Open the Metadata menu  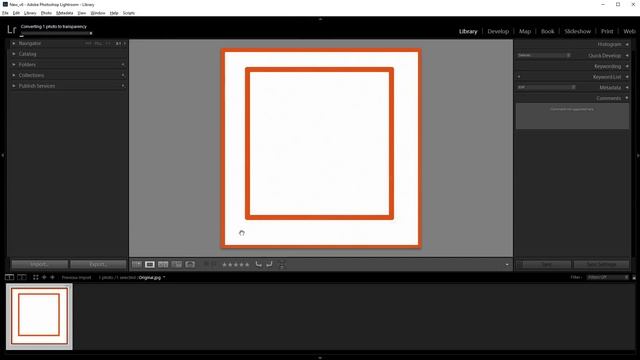click(64, 13)
